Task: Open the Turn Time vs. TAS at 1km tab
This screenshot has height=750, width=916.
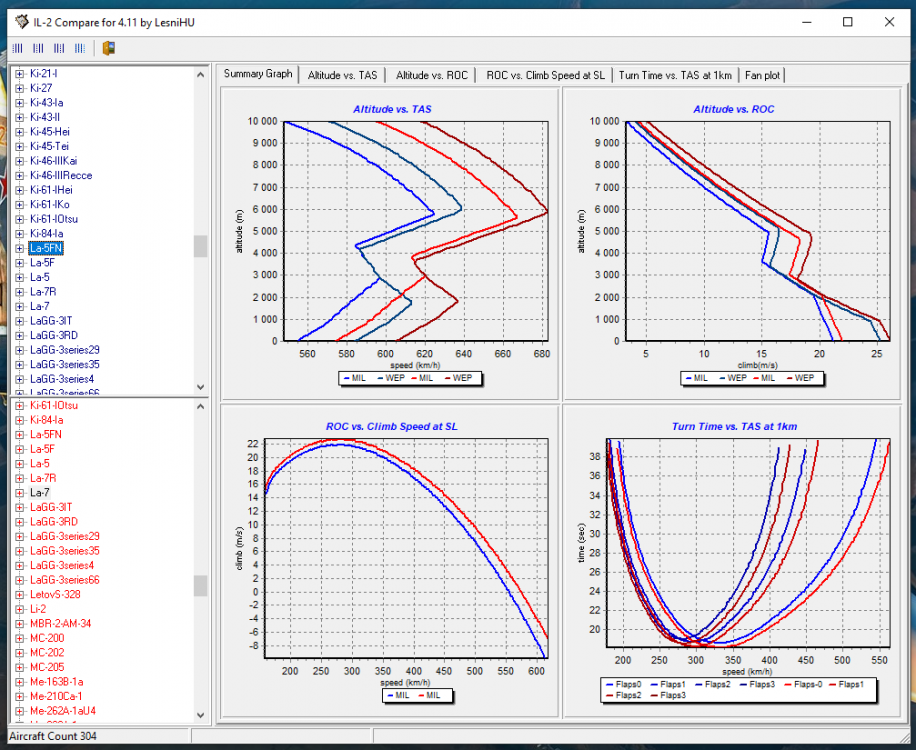Action: point(674,75)
